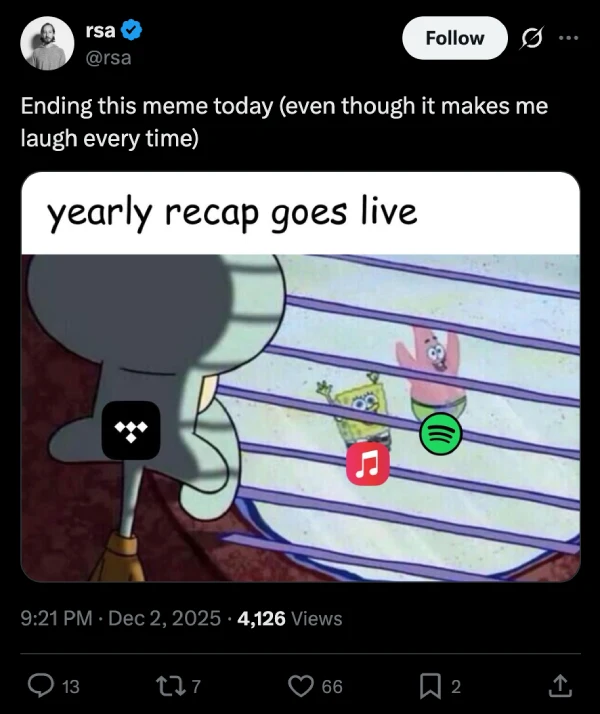Click the 4,126 Views count
Viewport: 600px width, 714px height.
pos(290,618)
